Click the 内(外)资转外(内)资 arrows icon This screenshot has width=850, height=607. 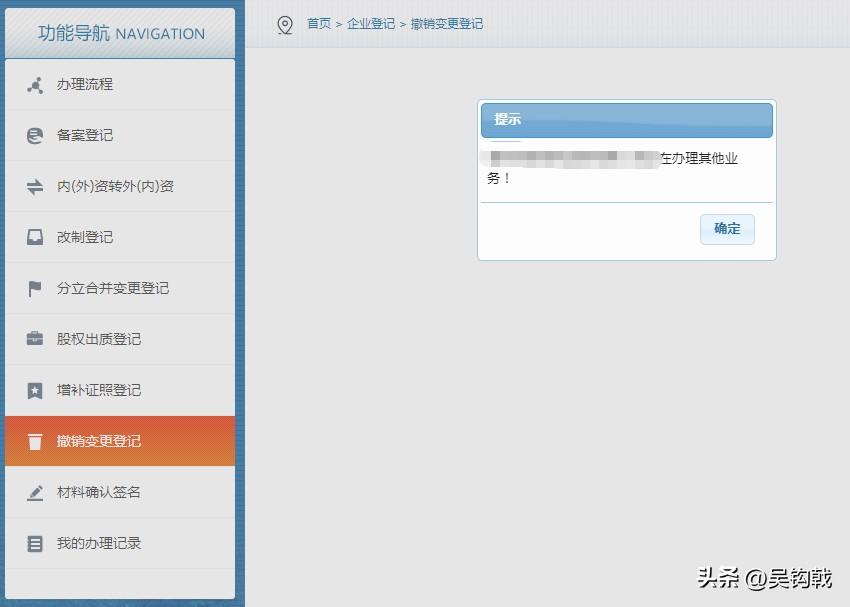[35, 187]
